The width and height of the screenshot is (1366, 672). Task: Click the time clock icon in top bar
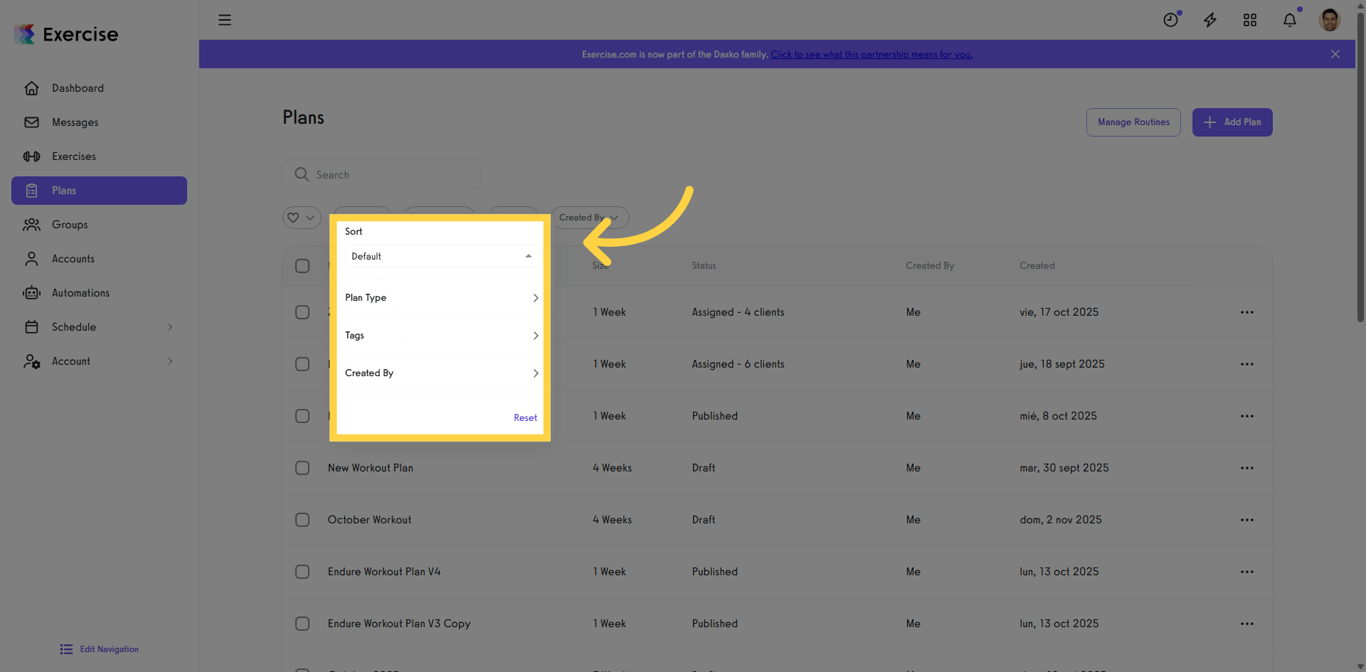coord(1170,19)
